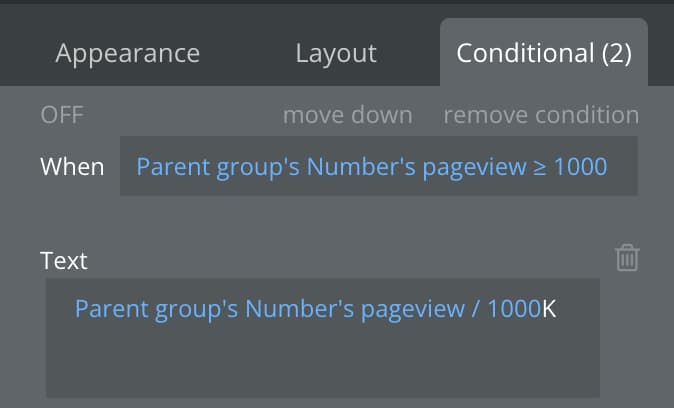
Task: Toggle the OFF condition preview switch
Action: pos(62,115)
